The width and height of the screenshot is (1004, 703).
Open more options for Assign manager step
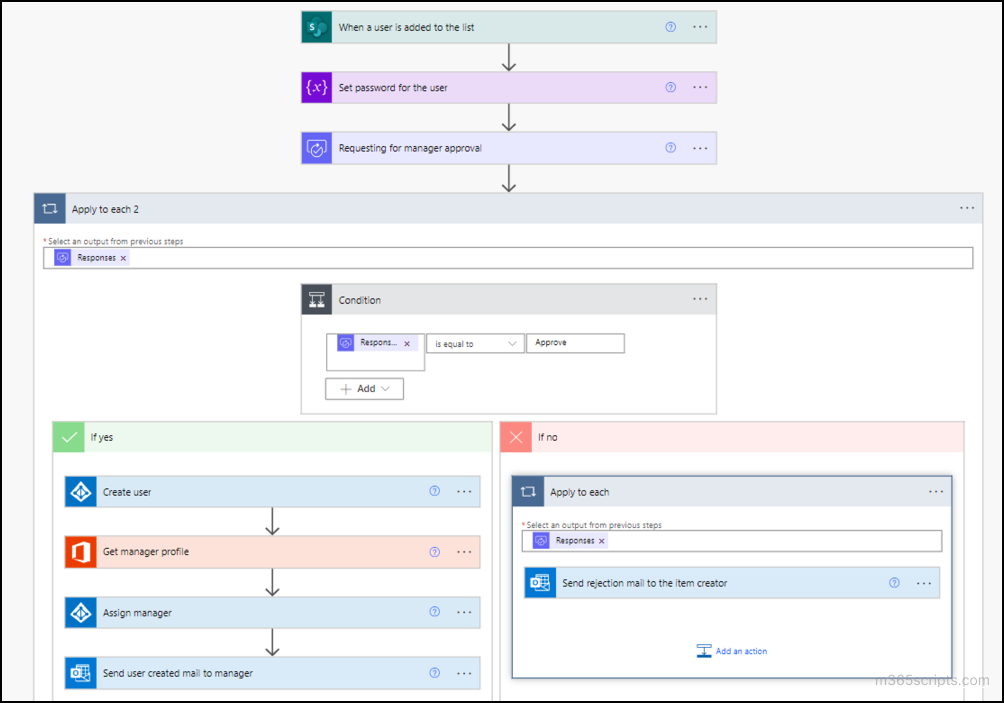point(464,613)
